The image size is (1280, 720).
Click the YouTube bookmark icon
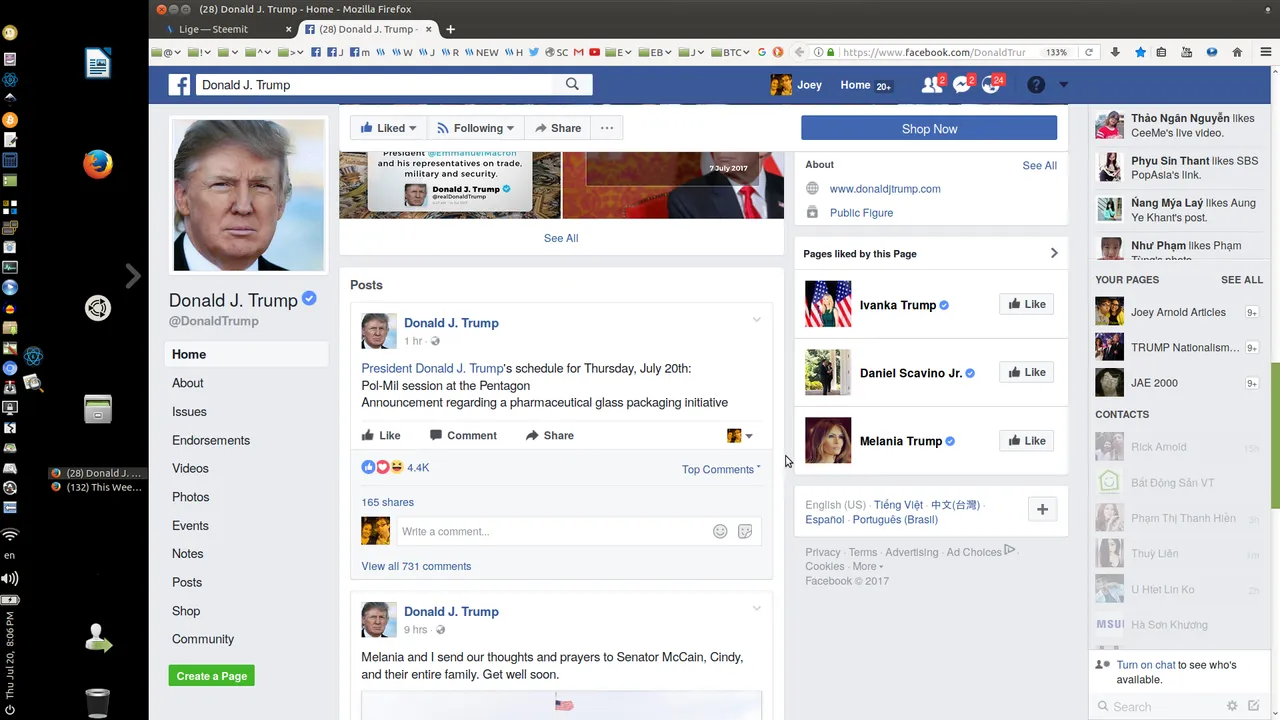[595, 52]
